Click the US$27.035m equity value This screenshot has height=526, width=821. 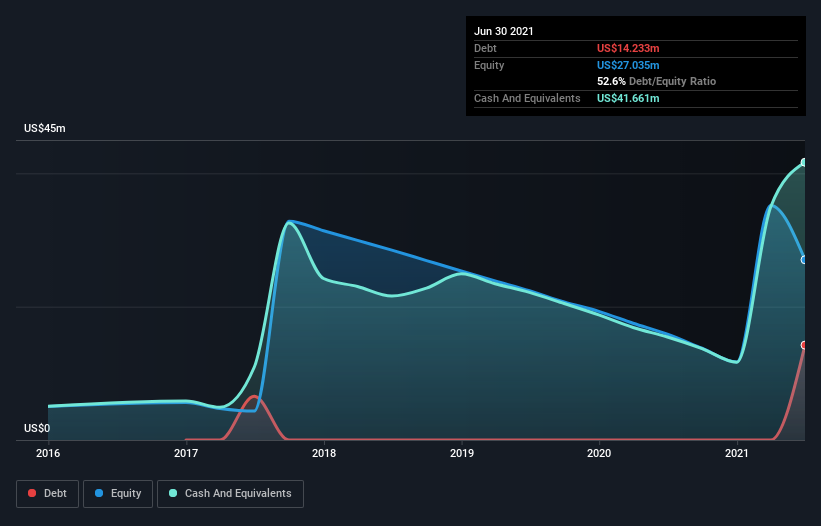click(628, 65)
